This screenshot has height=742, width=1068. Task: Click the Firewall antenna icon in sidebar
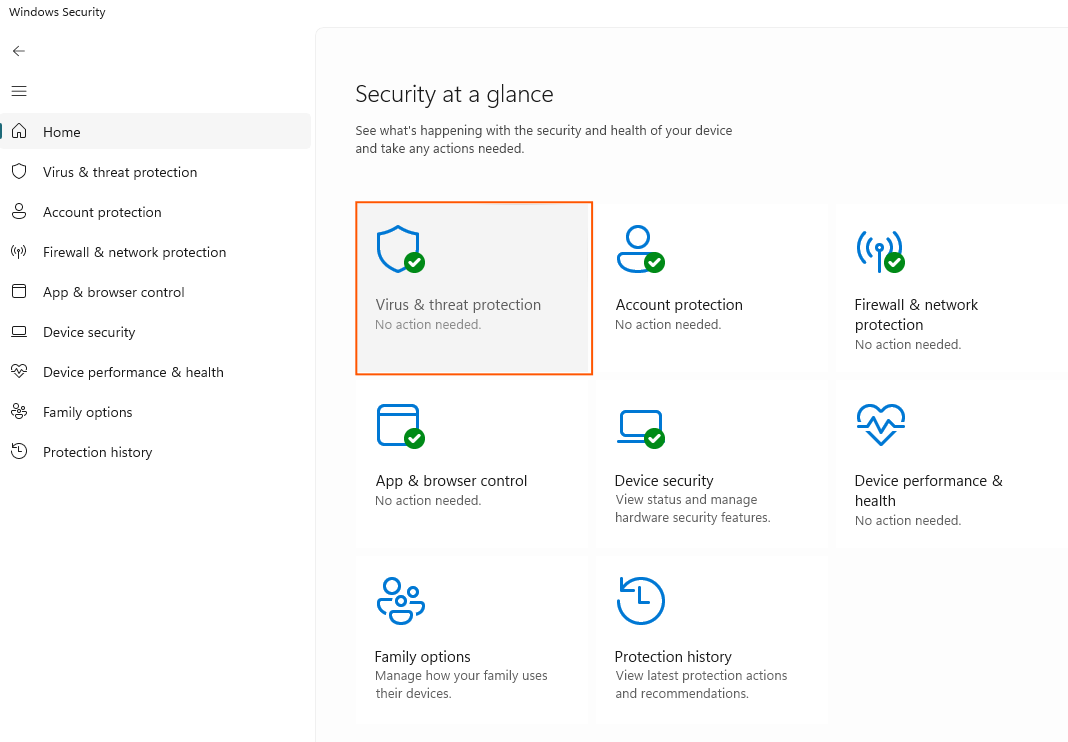pyautogui.click(x=19, y=251)
